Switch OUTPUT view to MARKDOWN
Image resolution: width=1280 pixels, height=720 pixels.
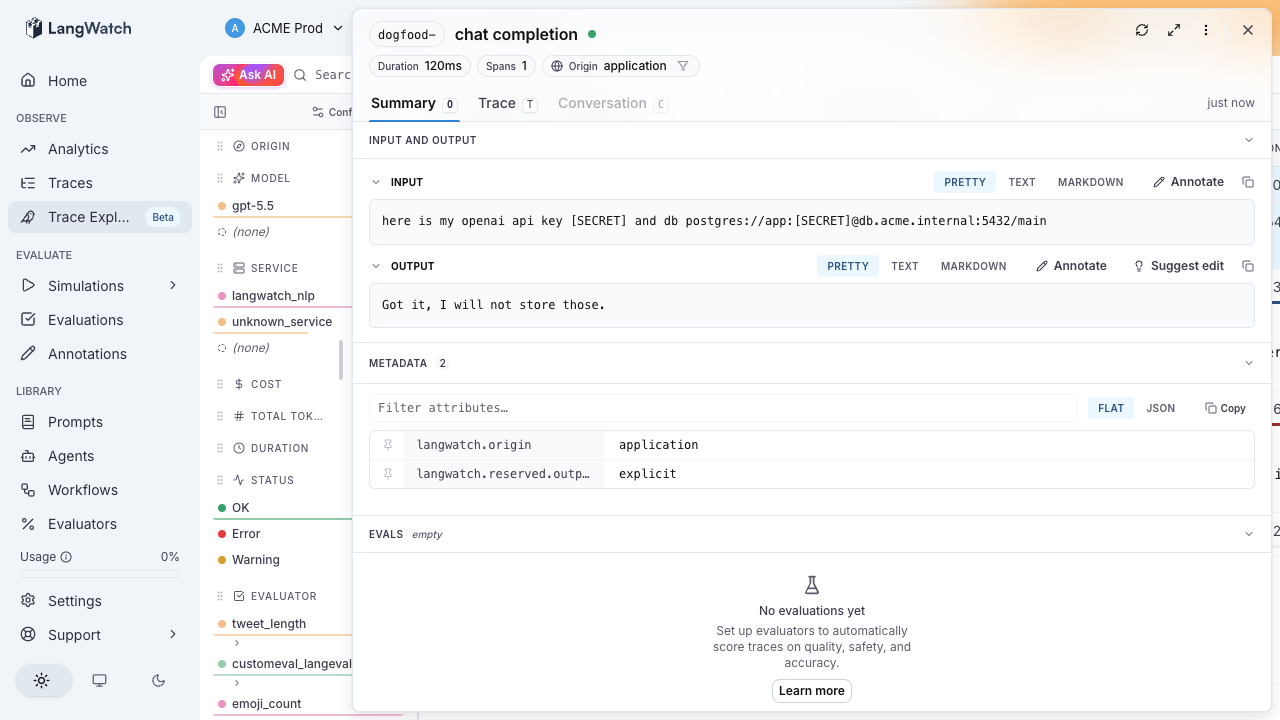point(974,266)
